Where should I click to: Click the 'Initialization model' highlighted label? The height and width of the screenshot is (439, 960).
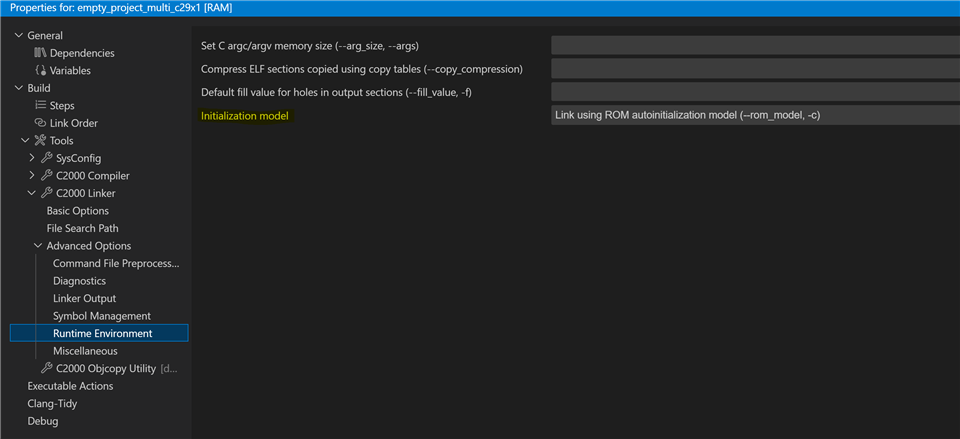[244, 115]
